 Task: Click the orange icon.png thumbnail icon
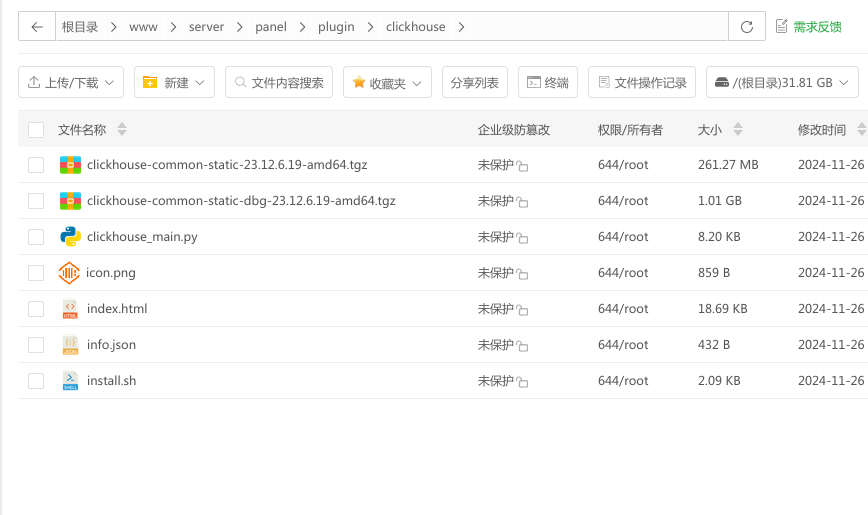(69, 273)
